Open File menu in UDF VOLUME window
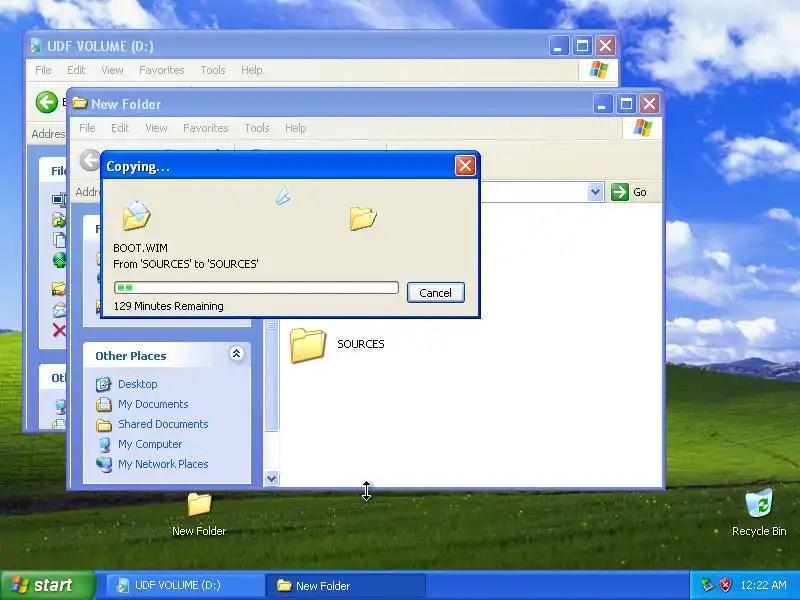This screenshot has width=800, height=600. click(43, 70)
